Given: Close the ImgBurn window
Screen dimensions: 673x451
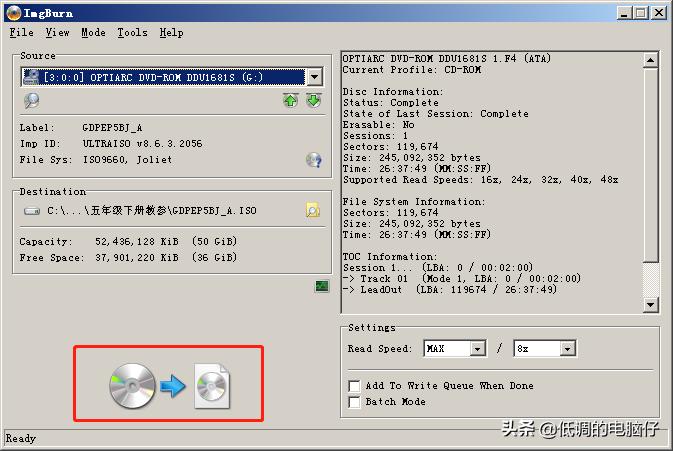Looking at the screenshot, I should pos(659,13).
